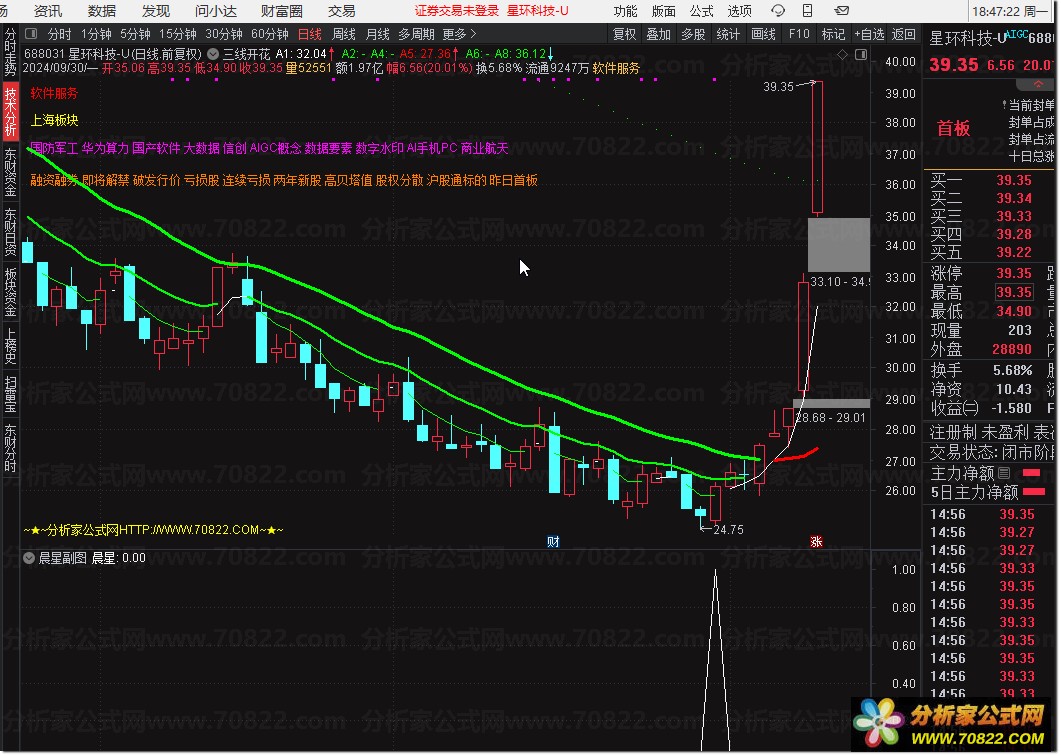Viewport: 1061px width, 755px height.
Task: Open the 版面 menu
Action: 664,12
